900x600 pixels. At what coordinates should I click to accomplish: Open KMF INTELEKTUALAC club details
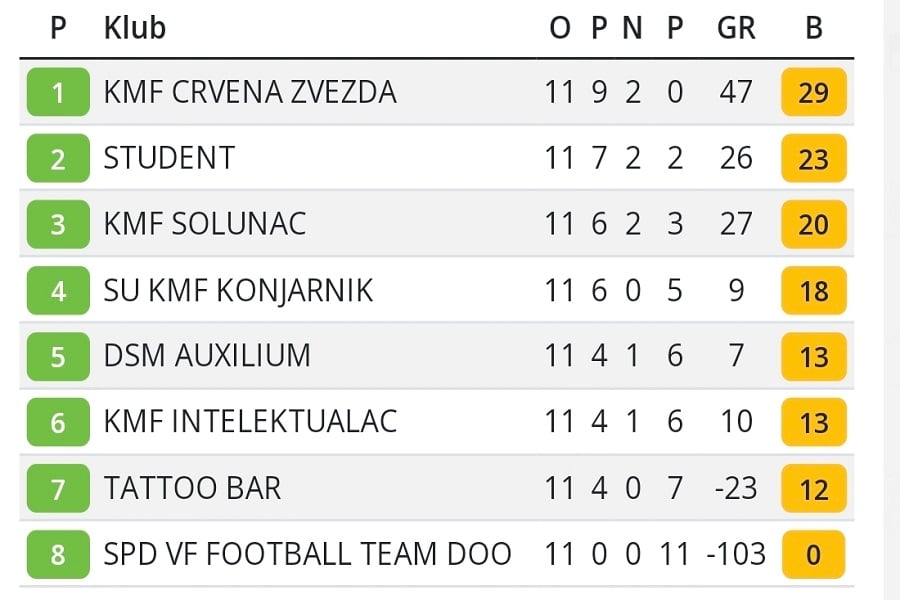point(250,421)
